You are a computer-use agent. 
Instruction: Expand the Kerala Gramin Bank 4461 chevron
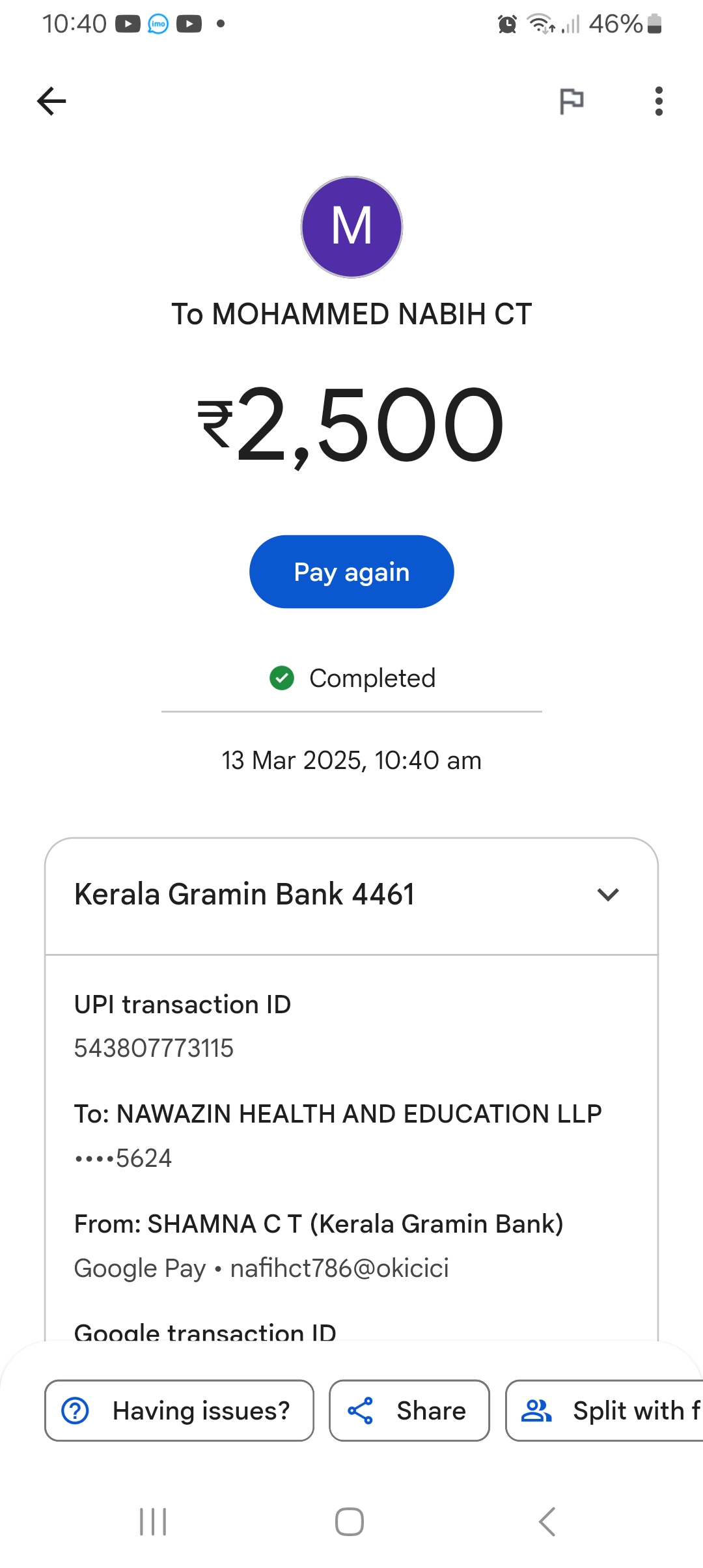tap(607, 895)
